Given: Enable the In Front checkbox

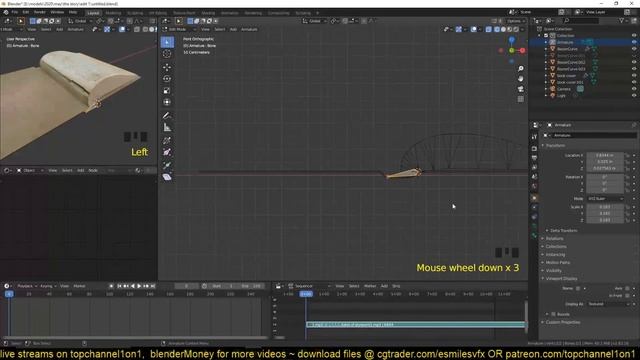Looking at the screenshot, I should (627, 296).
